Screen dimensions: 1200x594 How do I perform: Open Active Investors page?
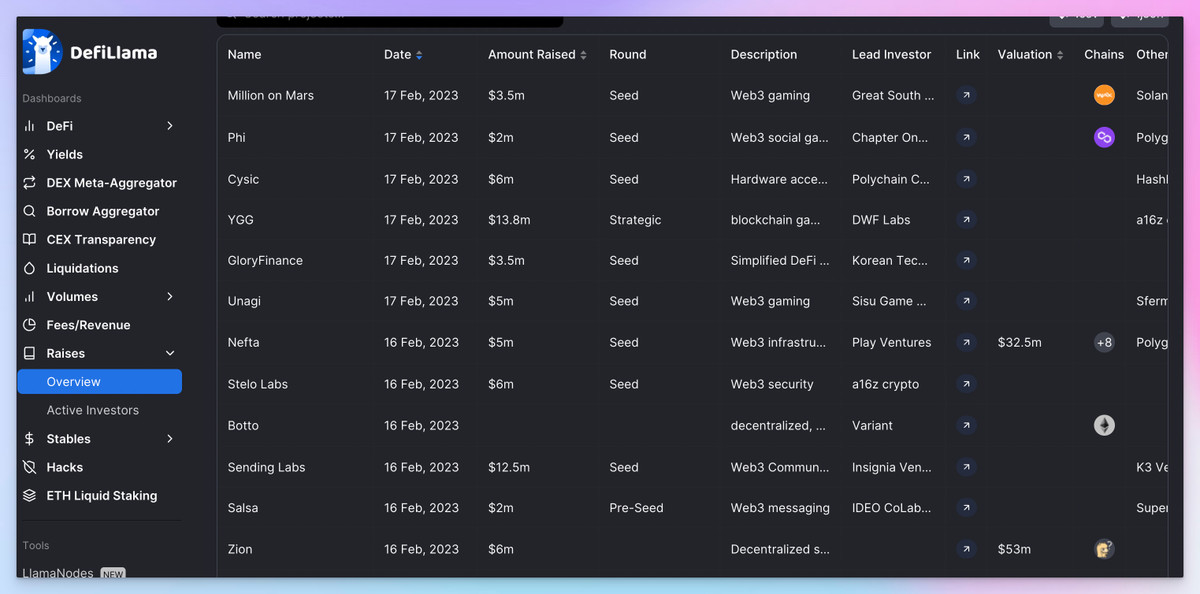(93, 411)
